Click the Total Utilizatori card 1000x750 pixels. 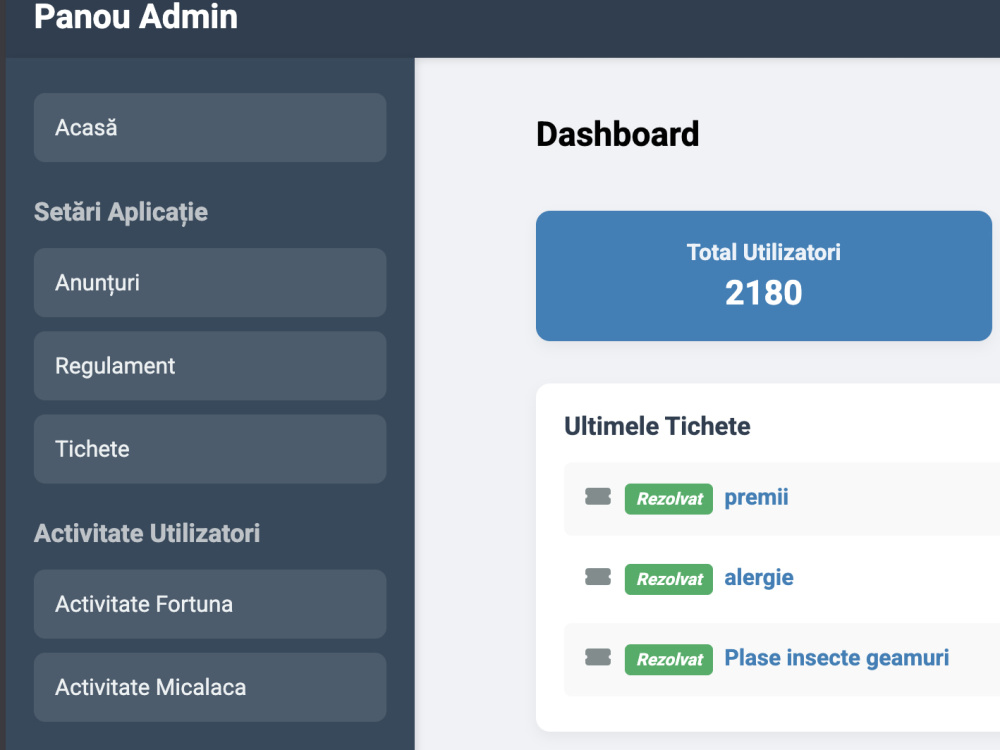[764, 276]
